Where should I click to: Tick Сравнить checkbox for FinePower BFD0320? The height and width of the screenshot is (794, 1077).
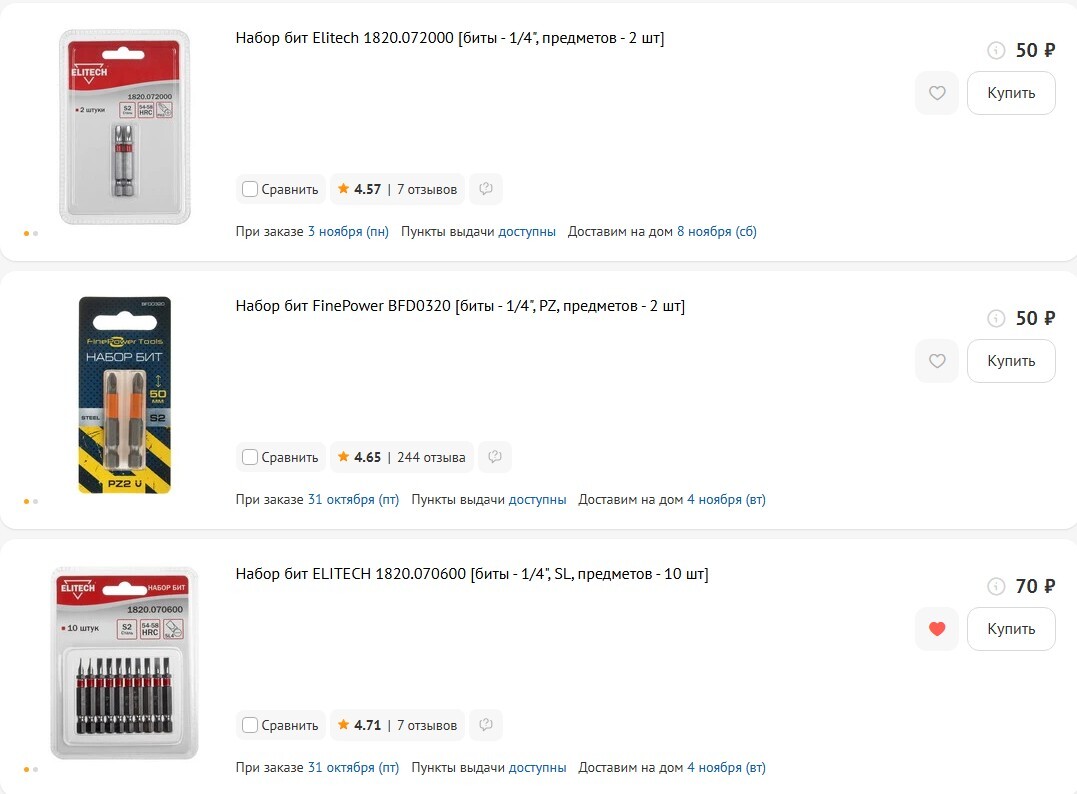coord(251,457)
